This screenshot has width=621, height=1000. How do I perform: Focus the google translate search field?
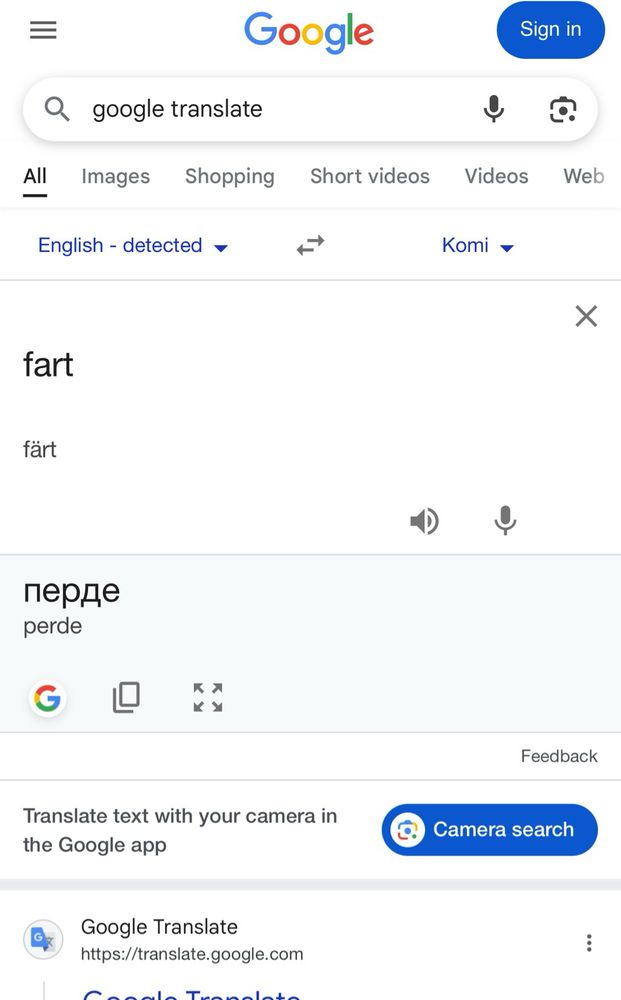pos(270,109)
